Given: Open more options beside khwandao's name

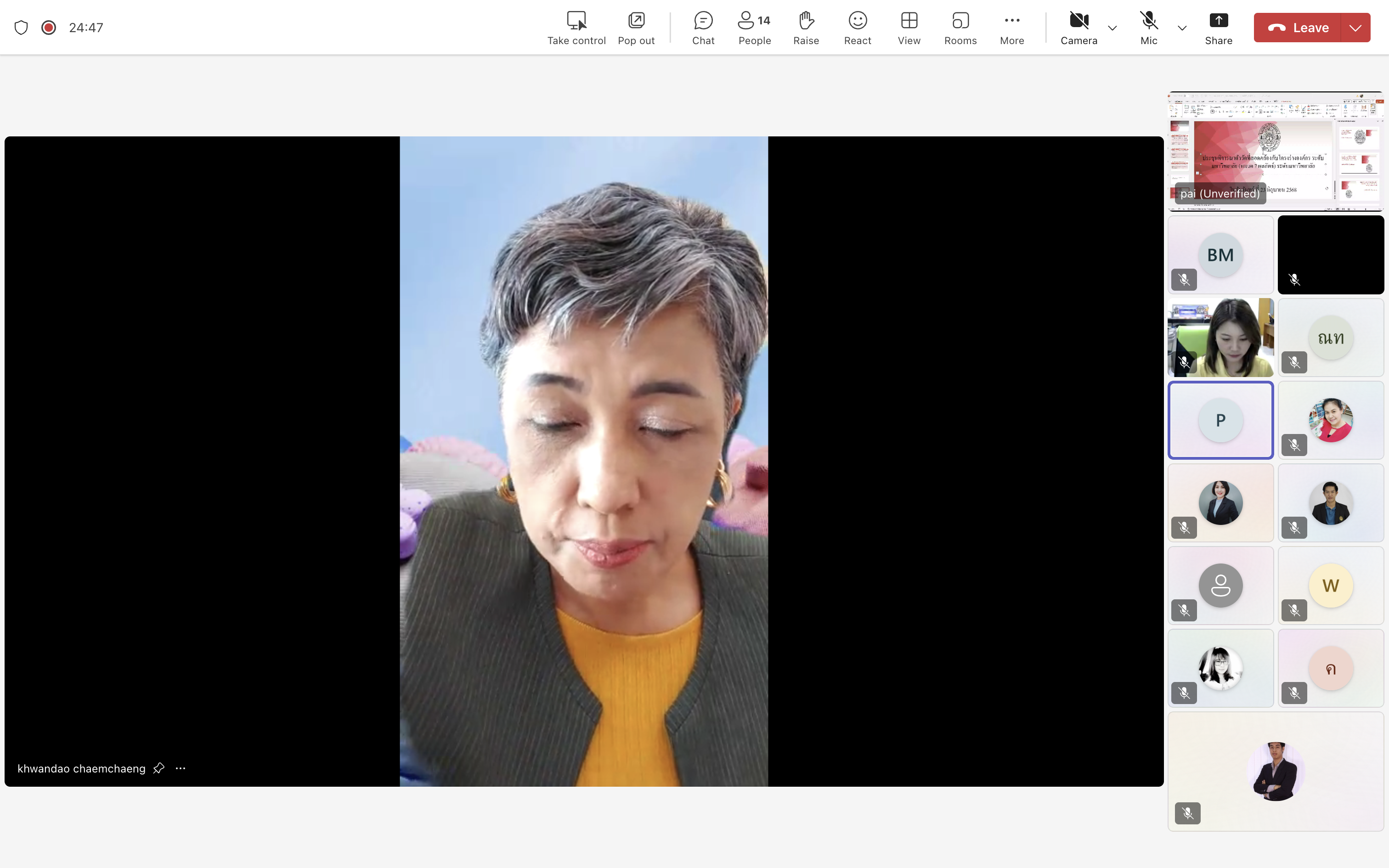Looking at the screenshot, I should click(181, 768).
